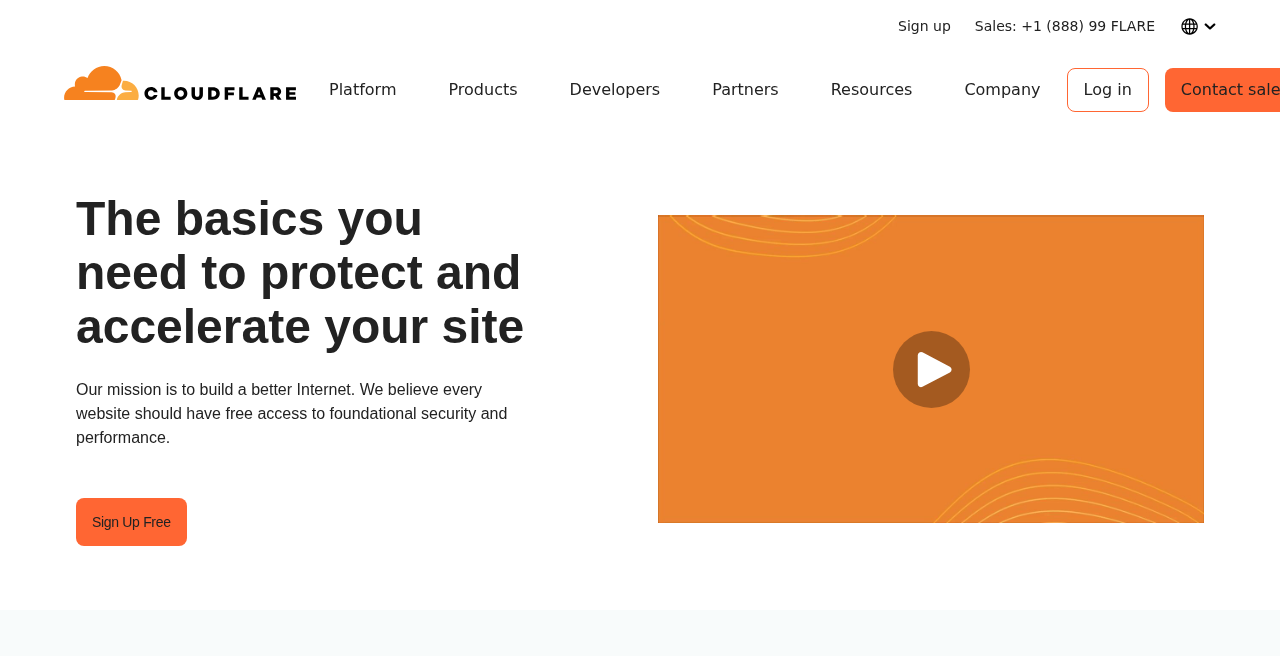Open the Developers menu
Viewport: 1280px width, 656px height.
point(615,90)
